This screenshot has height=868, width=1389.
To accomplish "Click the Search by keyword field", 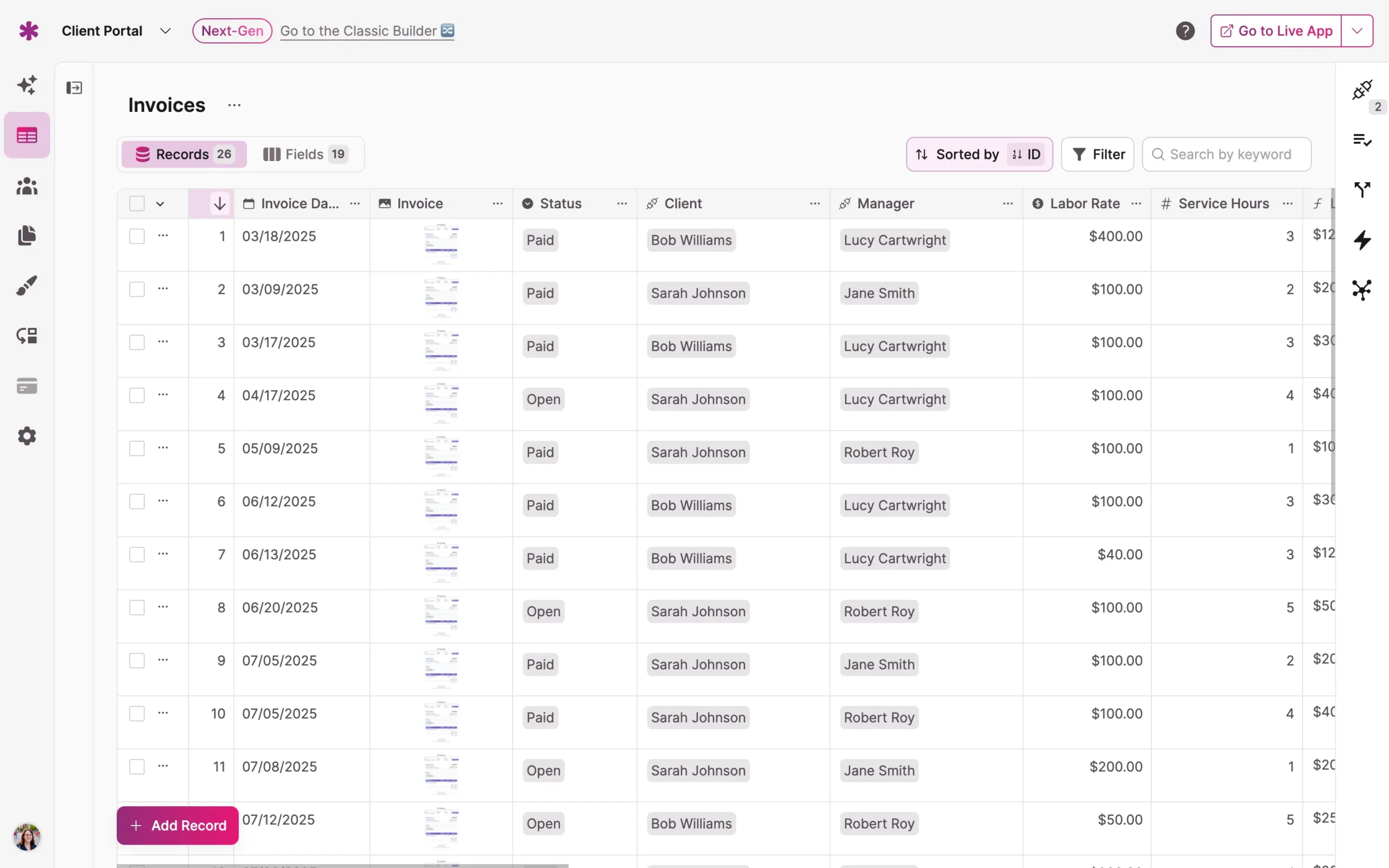I will (1226, 154).
